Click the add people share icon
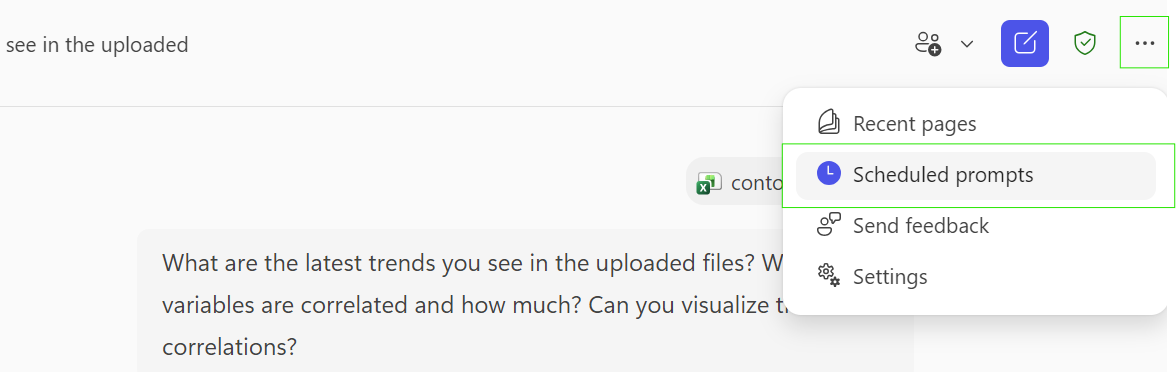This screenshot has width=1176, height=372. tap(928, 44)
